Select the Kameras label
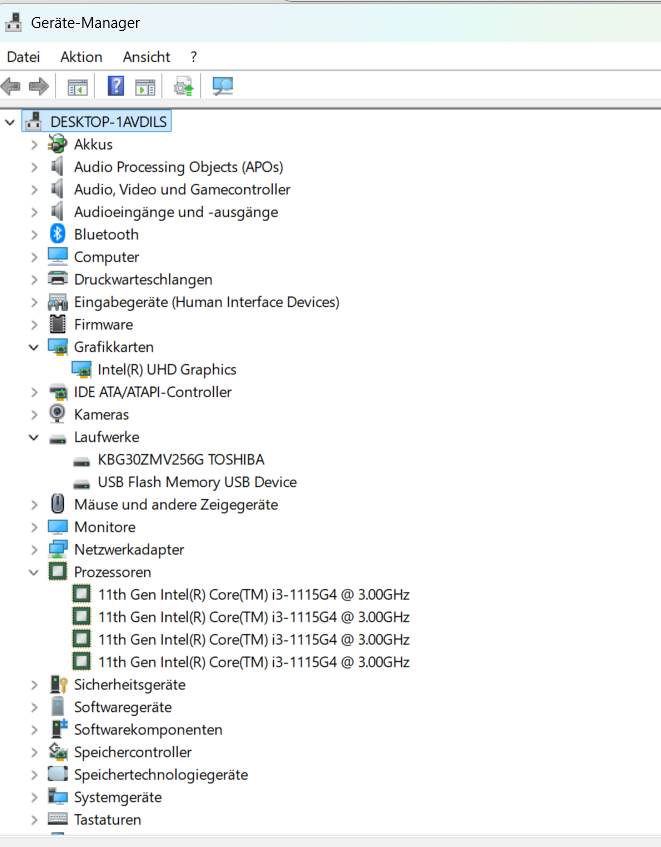Viewport: 661px width, 847px height. (x=102, y=414)
